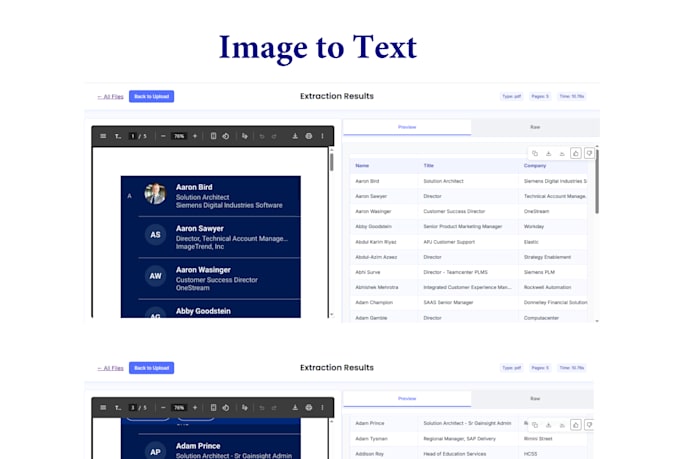680x459 pixels.
Task: Click the Abby Goodstein name cell in table
Action: [x=373, y=227]
